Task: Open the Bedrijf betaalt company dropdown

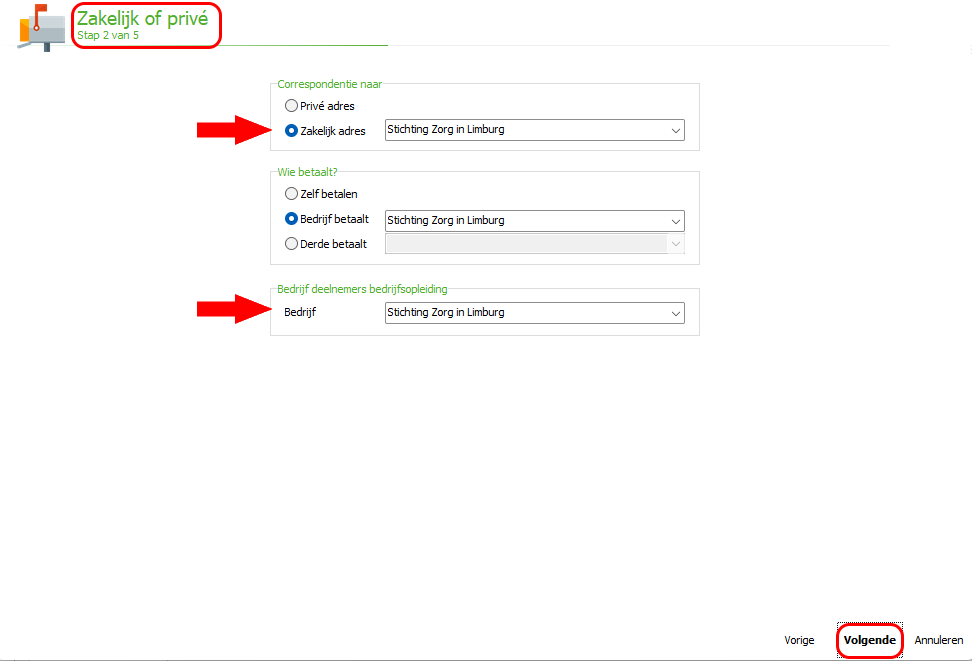Action: (534, 221)
